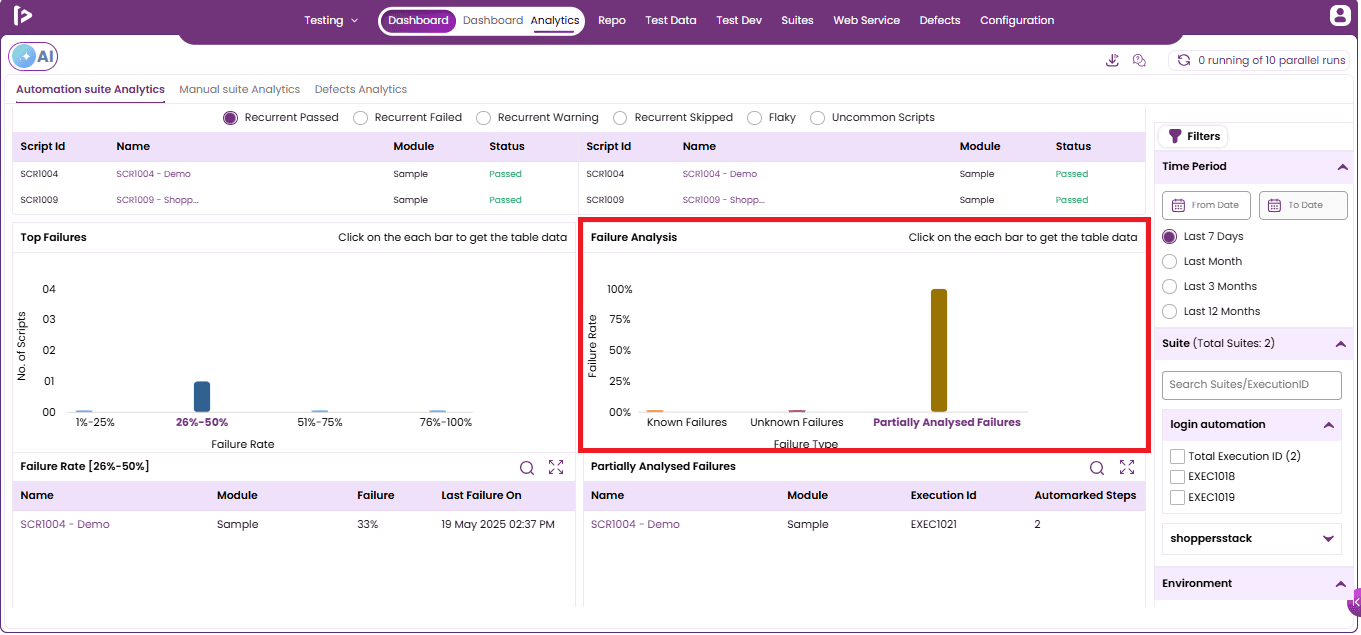The height and width of the screenshot is (635, 1361).
Task: Focus the Search Suites/ExecutionID field
Action: tap(1252, 384)
